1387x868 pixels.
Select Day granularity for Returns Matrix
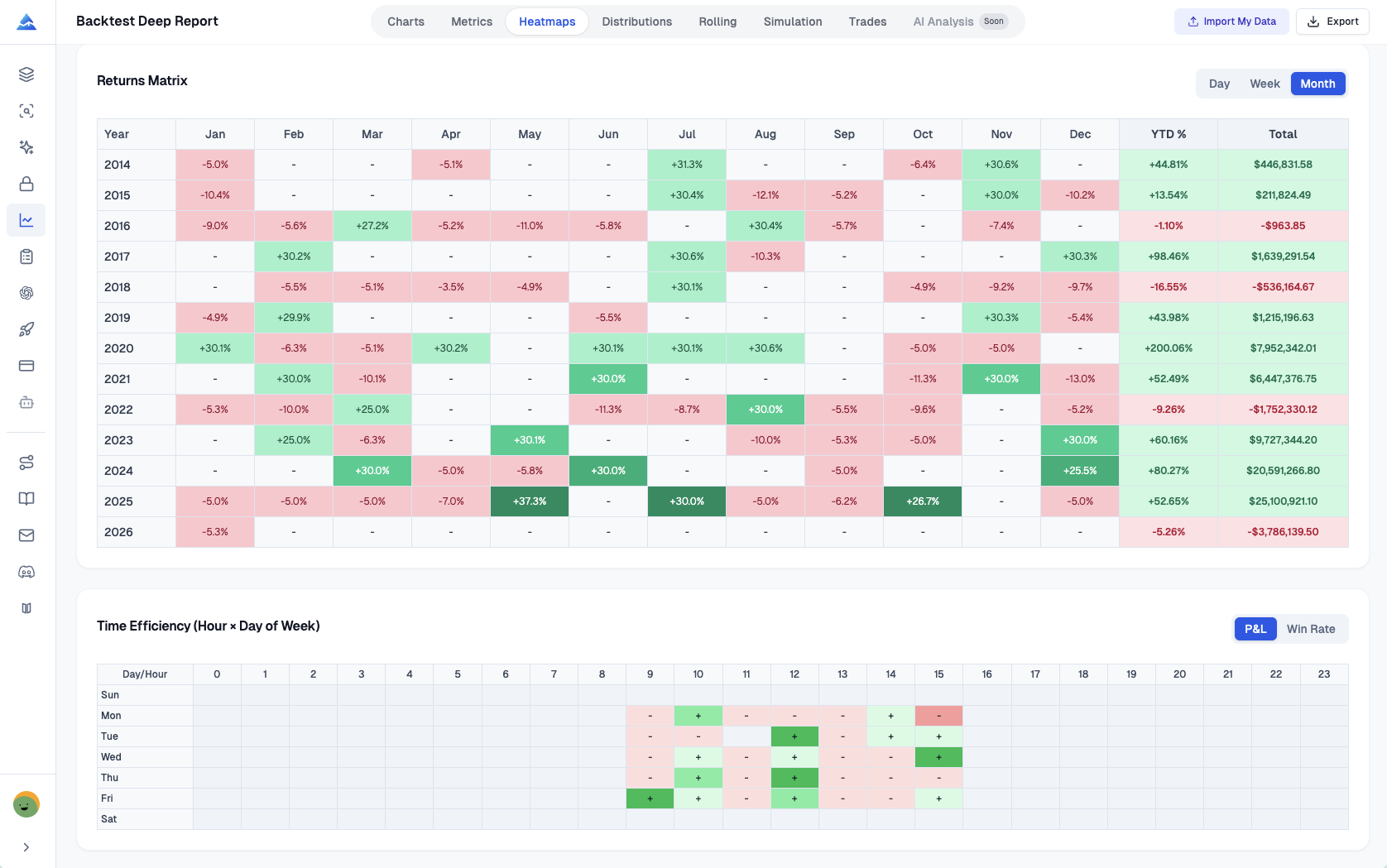(1219, 83)
